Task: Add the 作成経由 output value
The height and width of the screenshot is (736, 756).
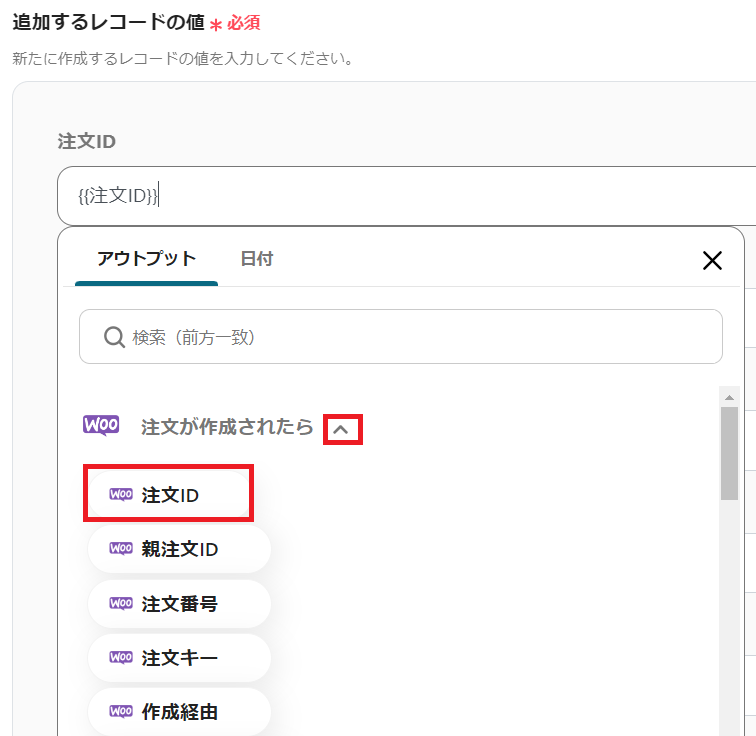Action: [x=180, y=712]
